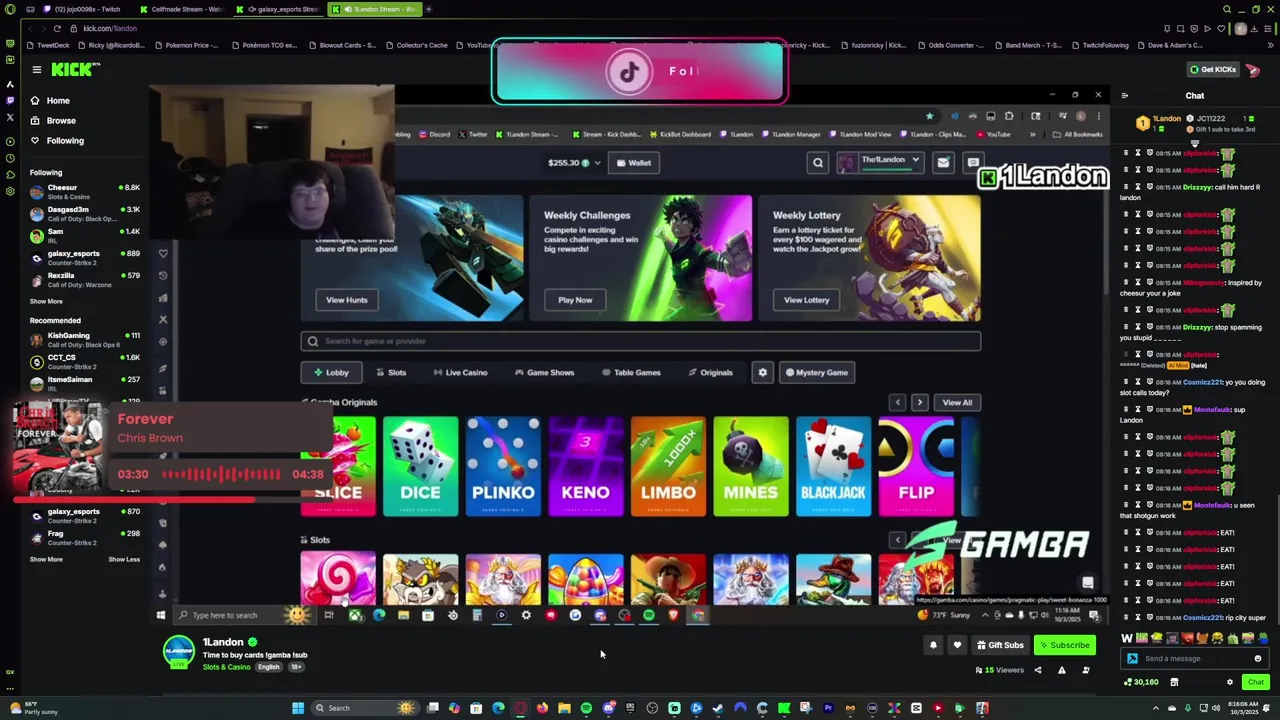
Task: Open the Slots & Casino category link
Action: (227, 667)
